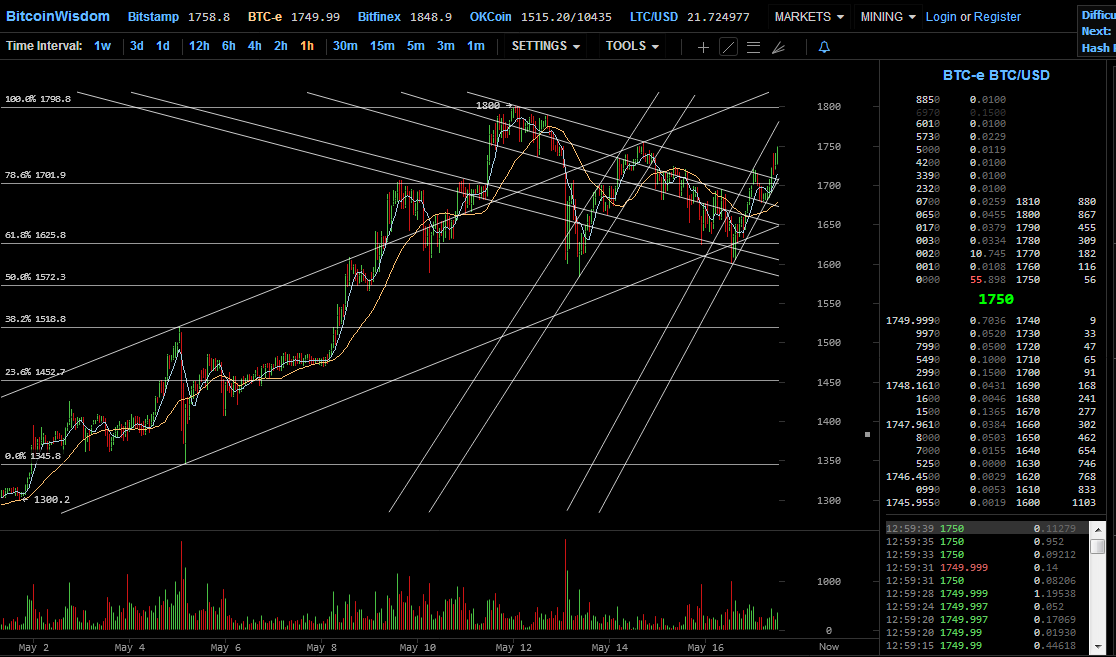Expand the MARKETS menu

(x=809, y=16)
